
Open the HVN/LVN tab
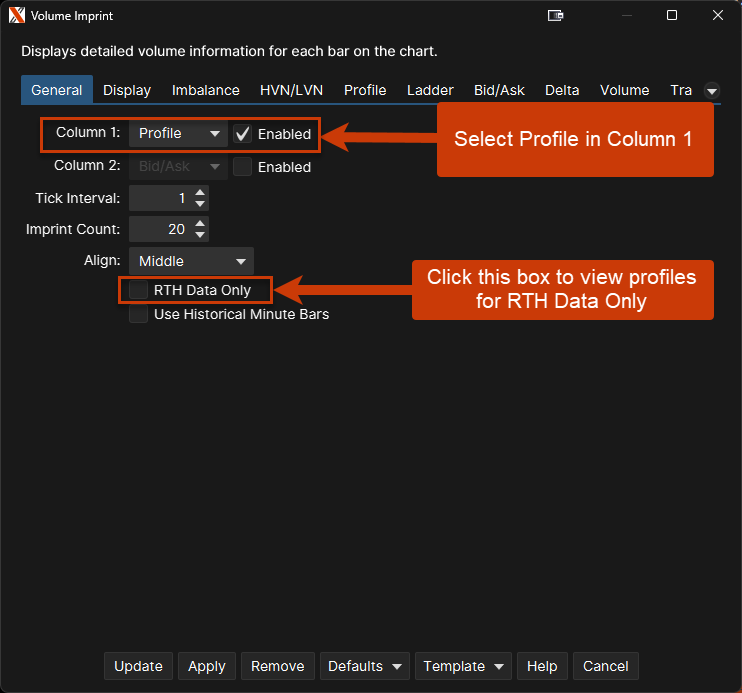pos(291,90)
